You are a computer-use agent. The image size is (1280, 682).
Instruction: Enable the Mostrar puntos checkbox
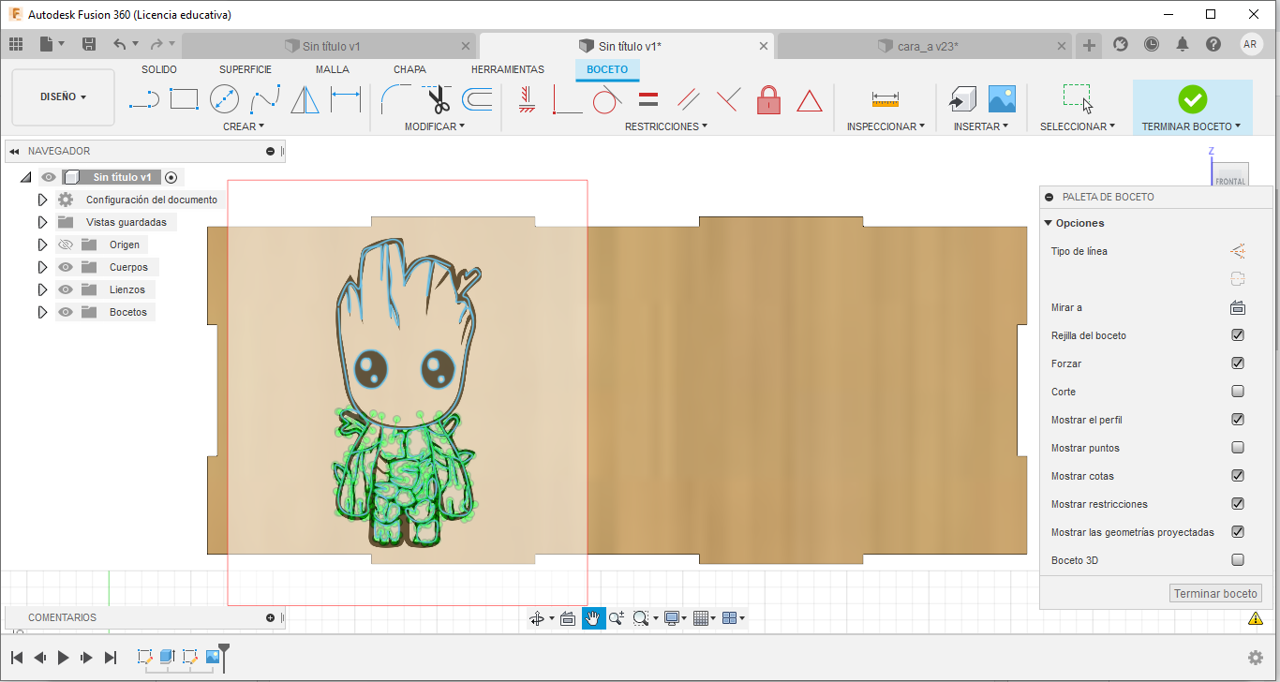point(1238,448)
